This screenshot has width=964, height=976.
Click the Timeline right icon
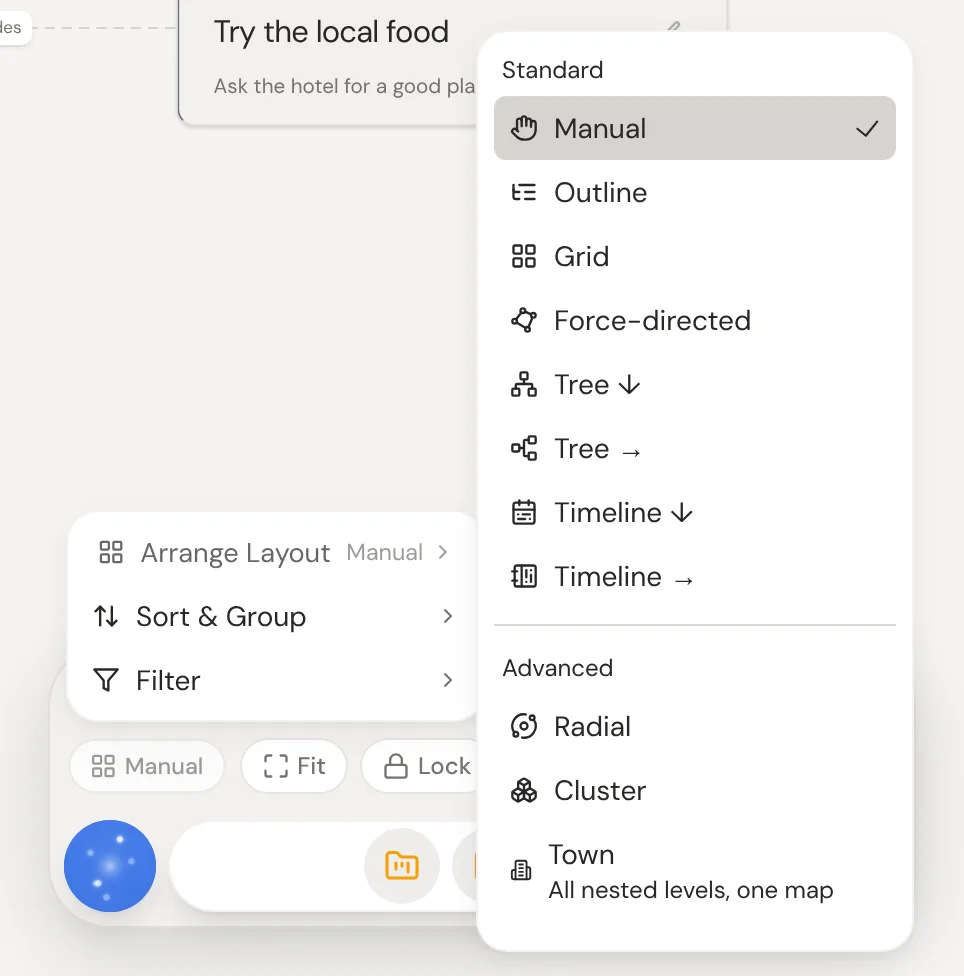(523, 576)
